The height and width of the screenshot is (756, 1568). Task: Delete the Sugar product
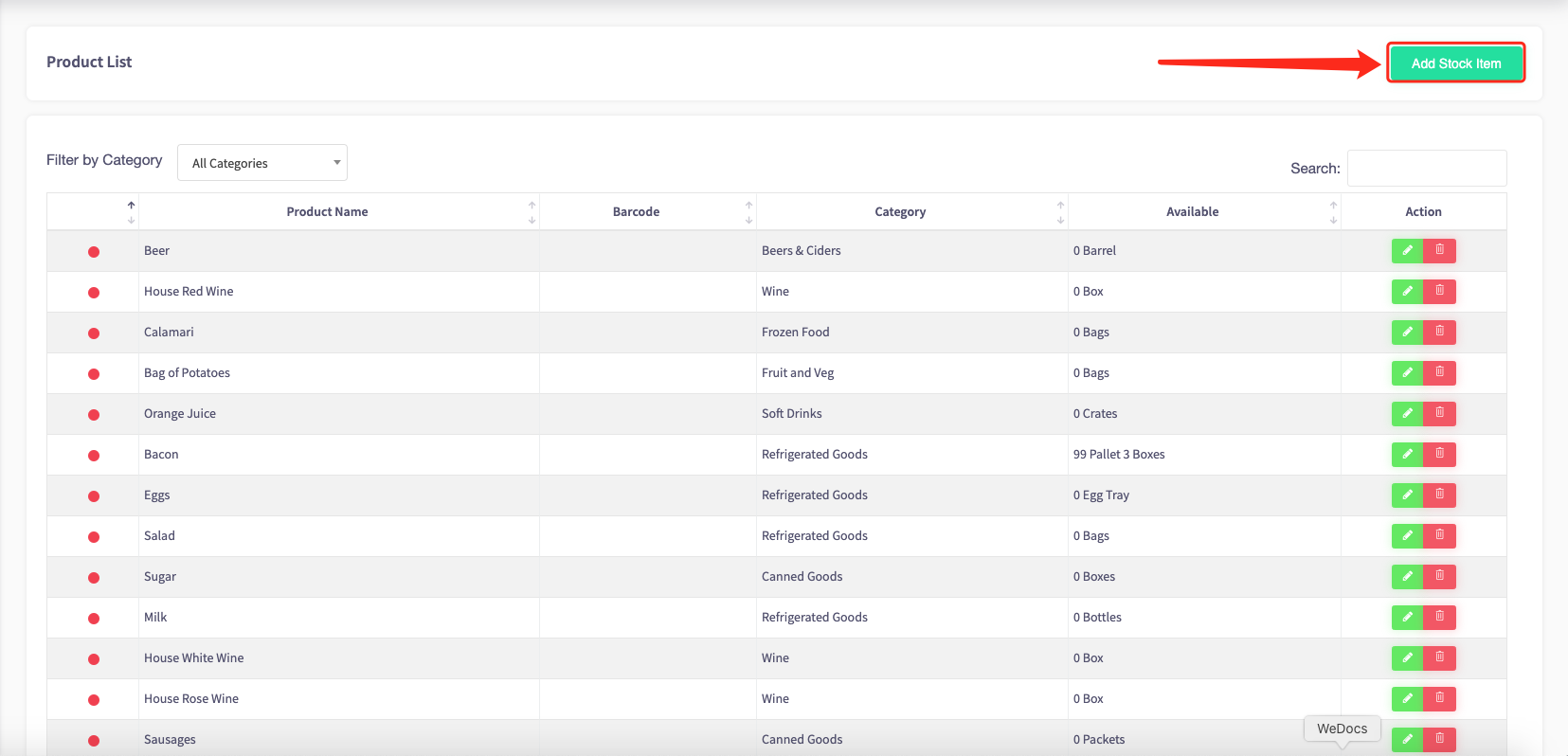[1439, 576]
